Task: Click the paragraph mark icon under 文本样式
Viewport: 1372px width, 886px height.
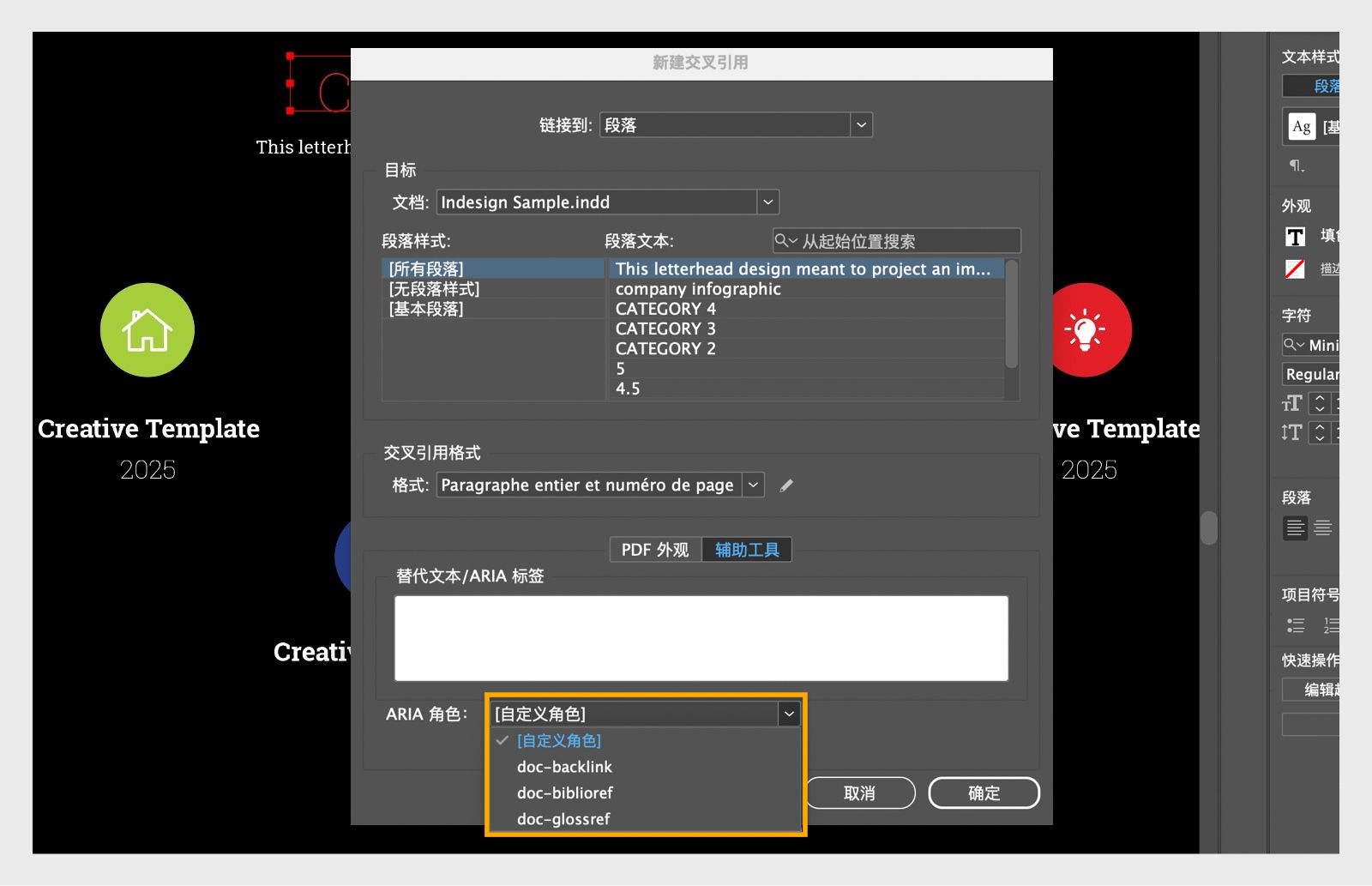Action: [1296, 165]
